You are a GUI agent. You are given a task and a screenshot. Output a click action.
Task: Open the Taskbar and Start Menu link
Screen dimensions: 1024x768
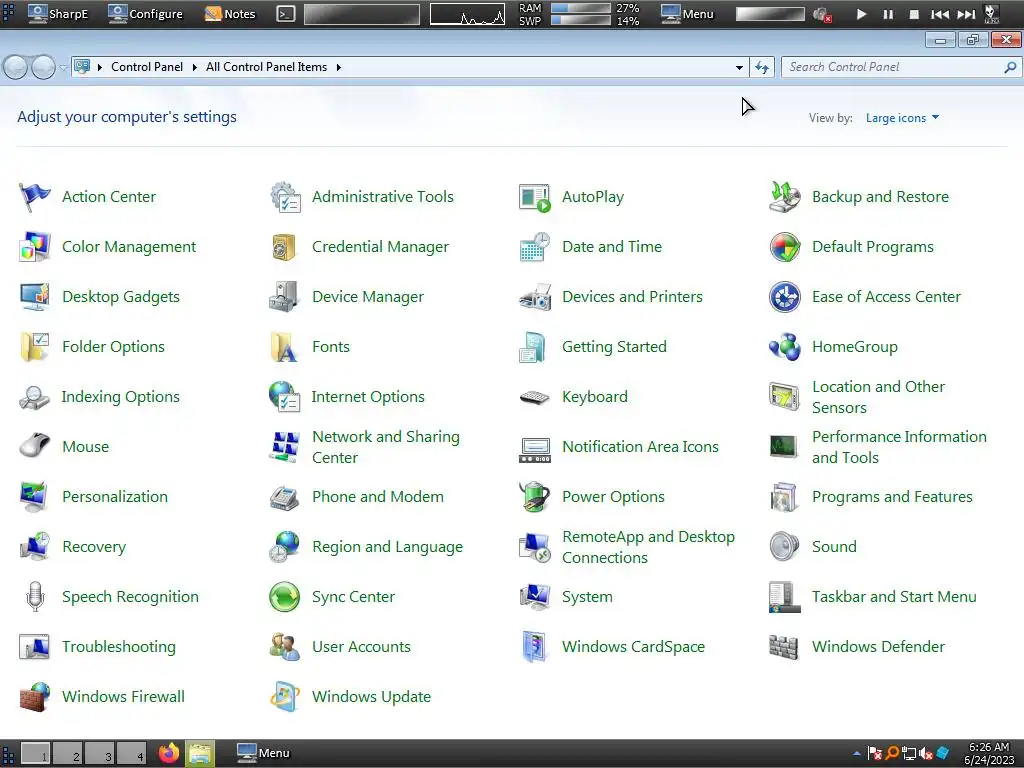894,597
